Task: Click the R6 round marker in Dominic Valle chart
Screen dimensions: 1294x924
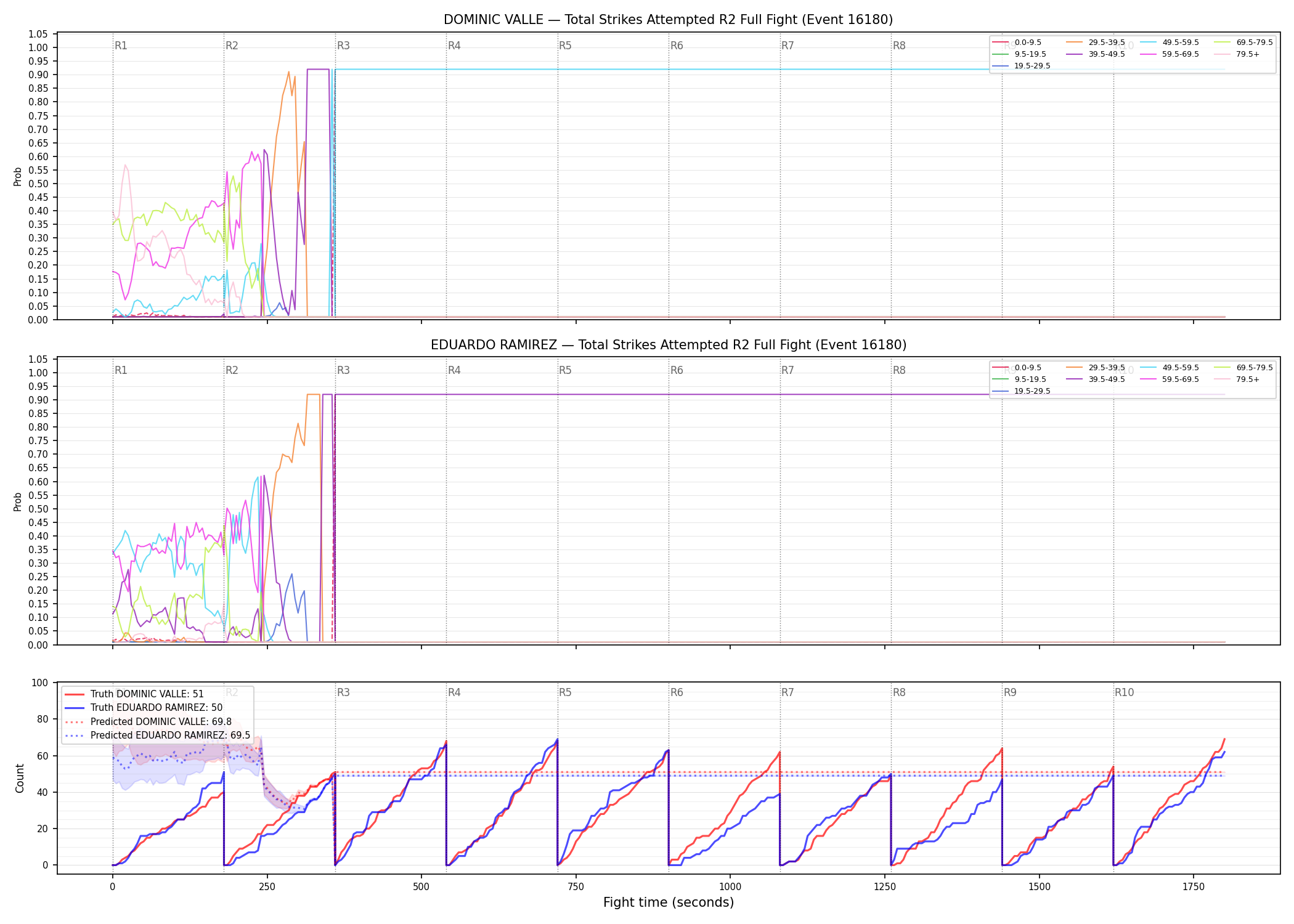Action: coord(677,46)
